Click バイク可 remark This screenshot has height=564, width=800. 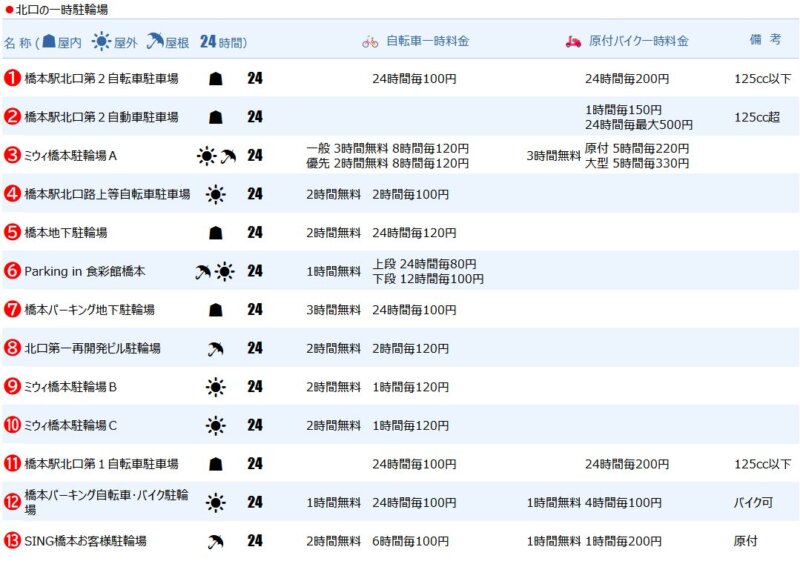[x=753, y=503]
